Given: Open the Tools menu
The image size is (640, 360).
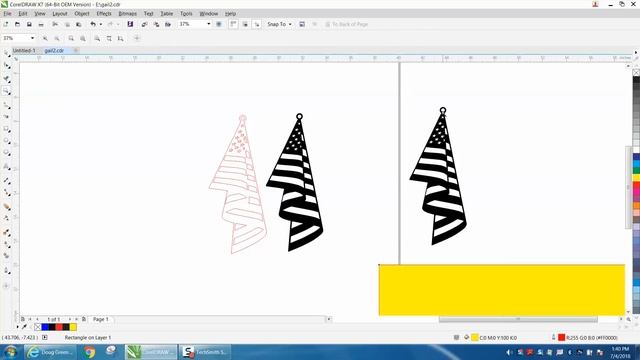Looking at the screenshot, I should point(186,13).
